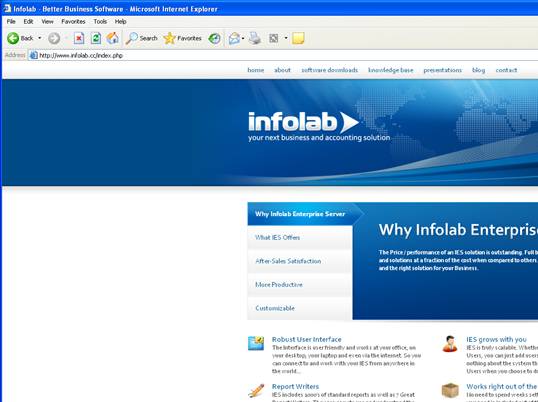Open the Search magnifier toolbar button
538x402 pixels.
(x=141, y=38)
